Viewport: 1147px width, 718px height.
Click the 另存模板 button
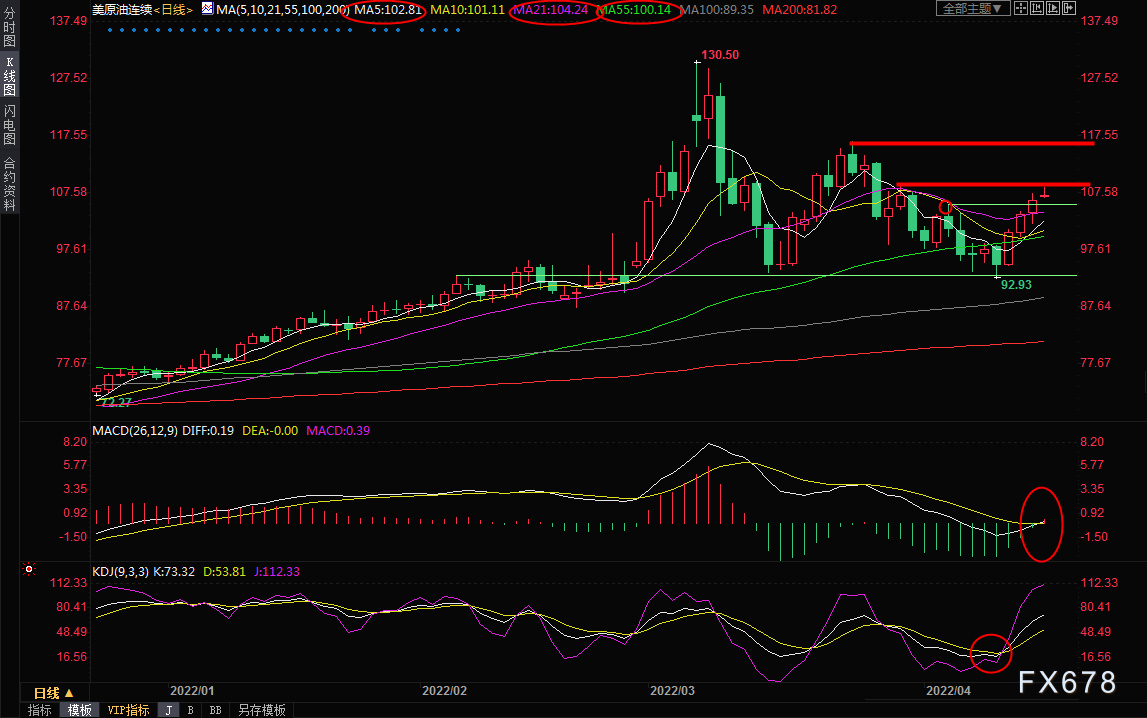[x=261, y=710]
